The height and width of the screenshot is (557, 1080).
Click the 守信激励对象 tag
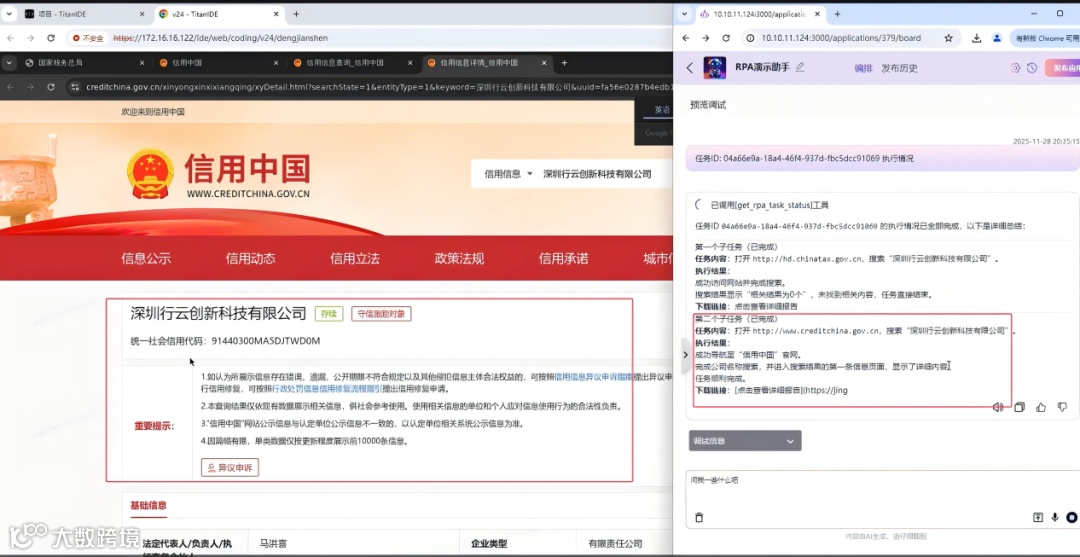click(x=382, y=314)
